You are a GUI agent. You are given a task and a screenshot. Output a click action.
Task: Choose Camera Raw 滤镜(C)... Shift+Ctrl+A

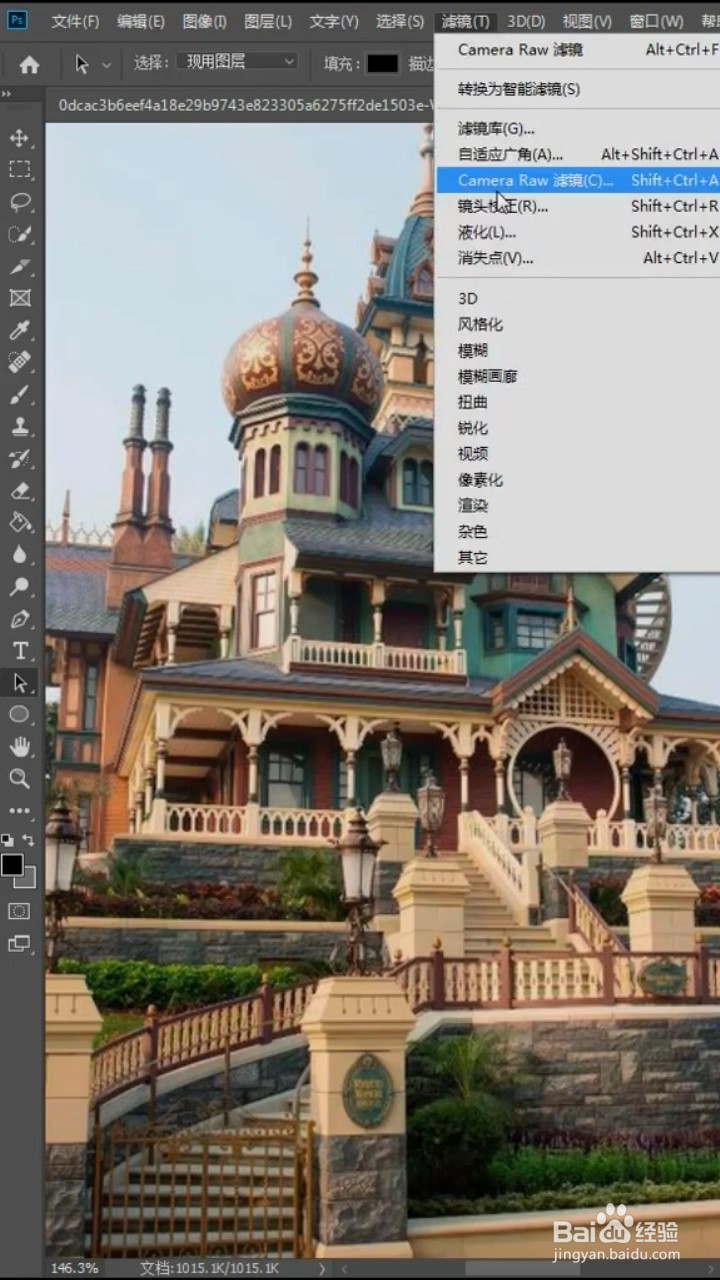pyautogui.click(x=578, y=180)
